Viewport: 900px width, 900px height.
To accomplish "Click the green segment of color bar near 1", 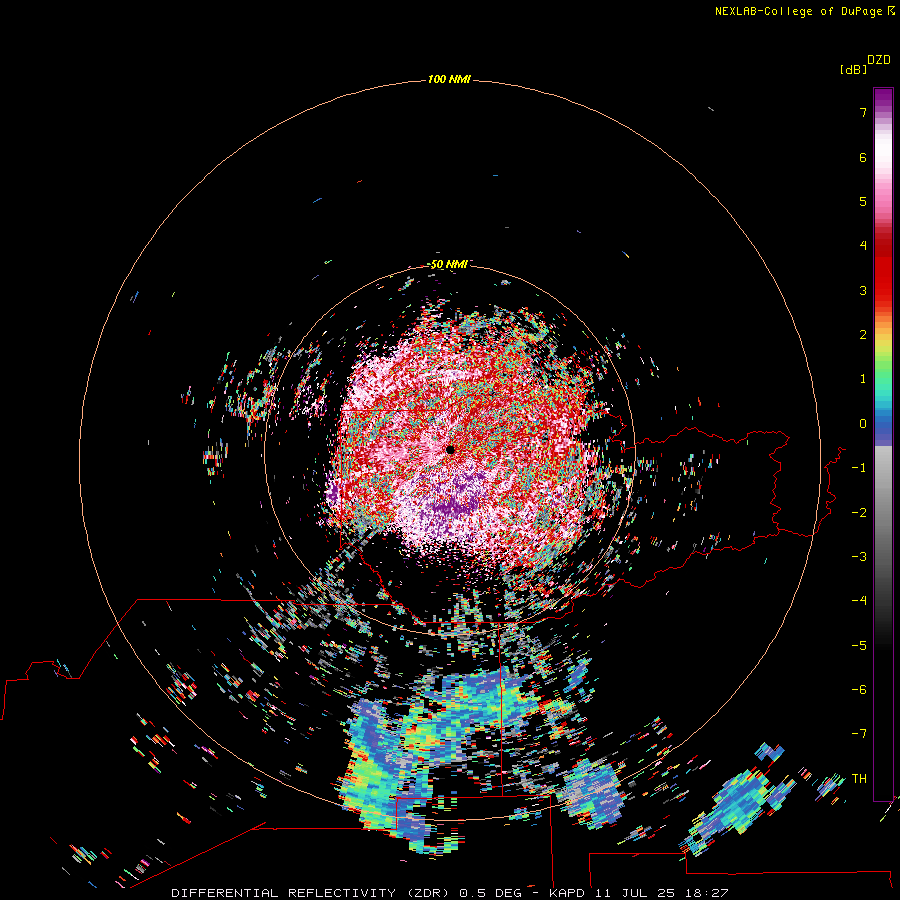I will pyautogui.click(x=883, y=373).
